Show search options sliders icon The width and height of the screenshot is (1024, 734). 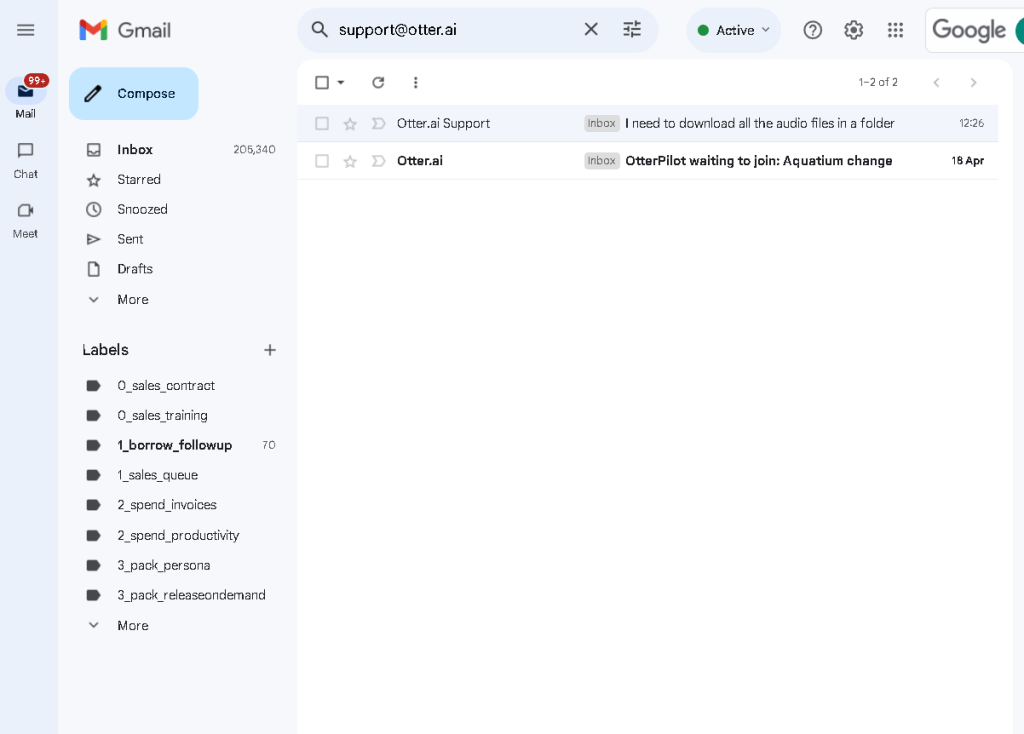(632, 29)
